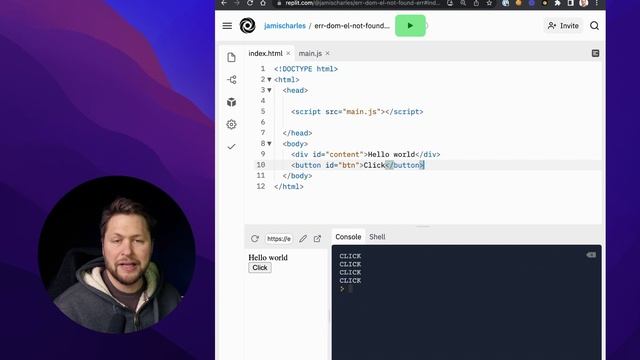
Task: Switch to the index.html tab
Action: click(265, 53)
